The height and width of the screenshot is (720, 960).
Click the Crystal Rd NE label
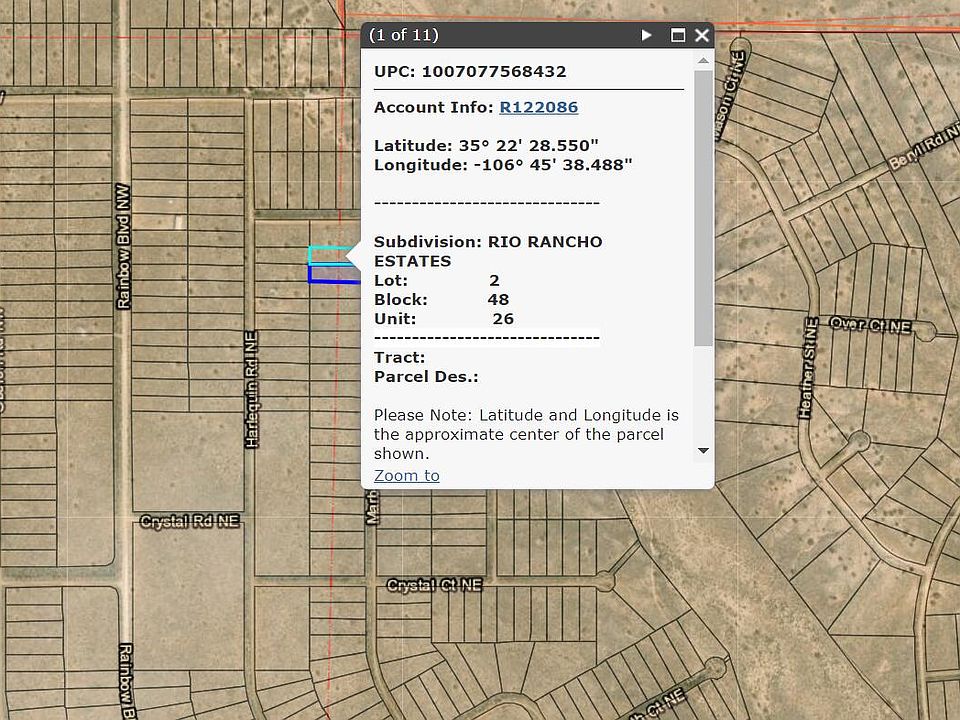190,522
